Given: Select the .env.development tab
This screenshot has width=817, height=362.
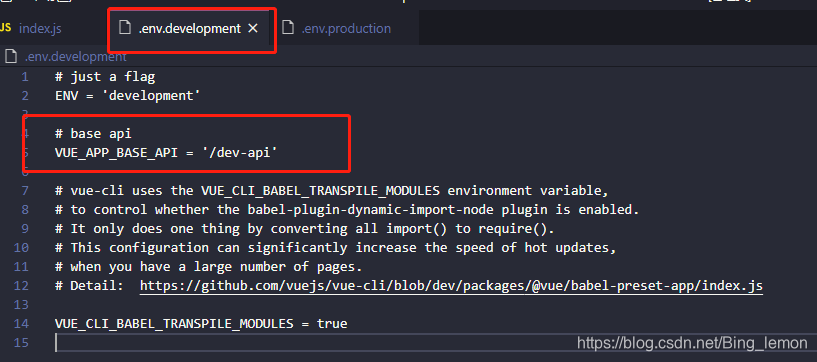Looking at the screenshot, I should (189, 28).
